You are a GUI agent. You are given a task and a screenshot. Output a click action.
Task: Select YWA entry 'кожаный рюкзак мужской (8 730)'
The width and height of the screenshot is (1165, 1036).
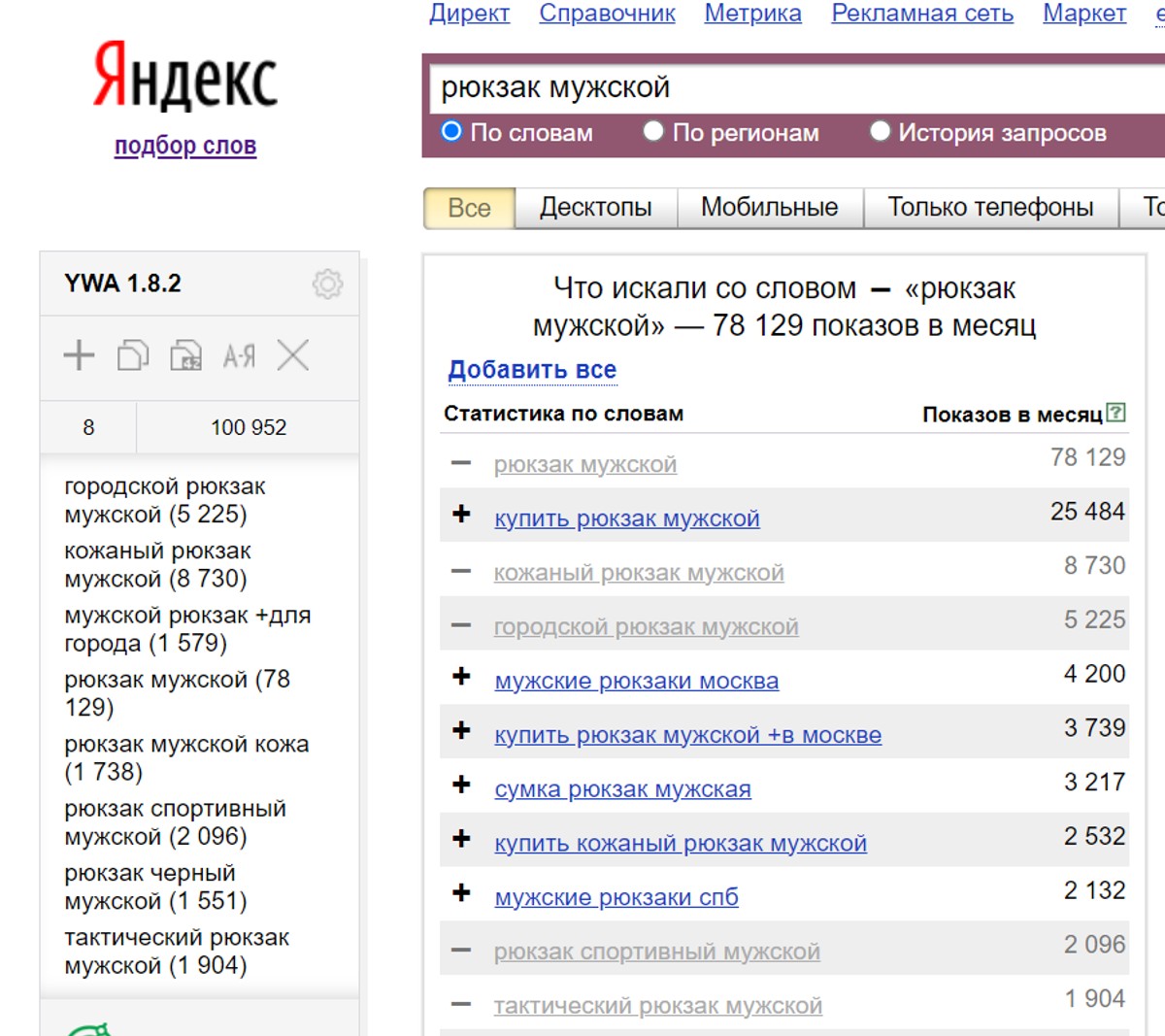[157, 565]
